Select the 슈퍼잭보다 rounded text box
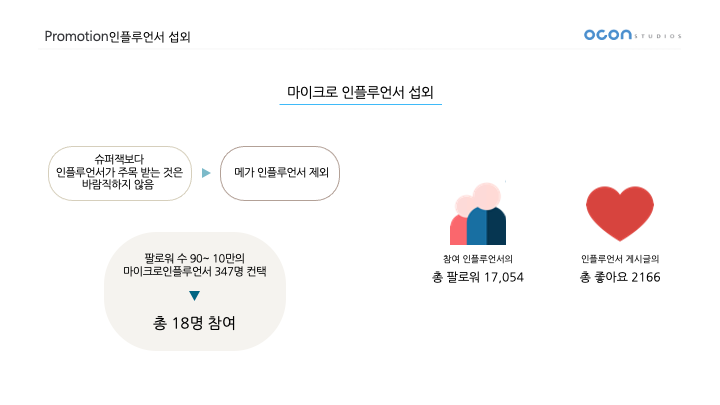Screen dimensions: 720x405 coord(120,173)
